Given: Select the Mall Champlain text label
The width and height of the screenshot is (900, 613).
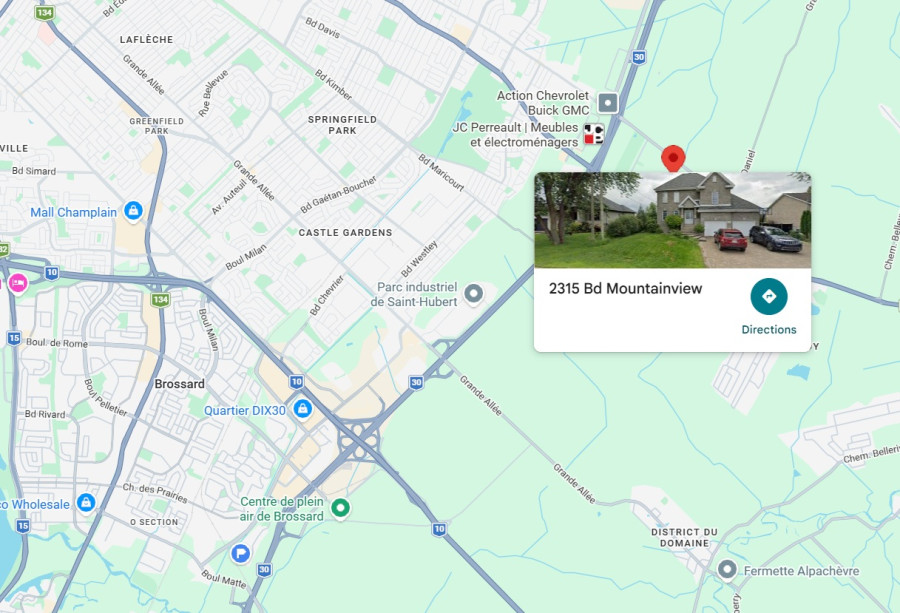Looking at the screenshot, I should point(73,212).
